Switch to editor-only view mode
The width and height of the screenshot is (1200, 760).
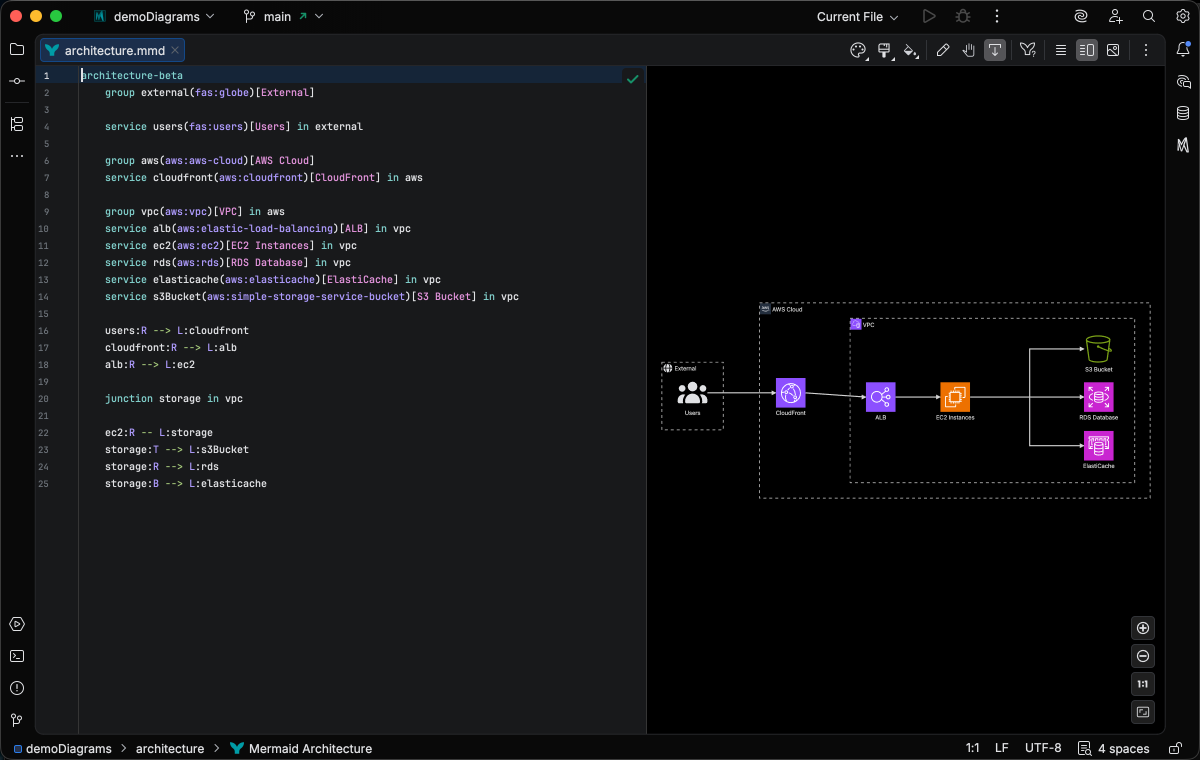point(1061,50)
